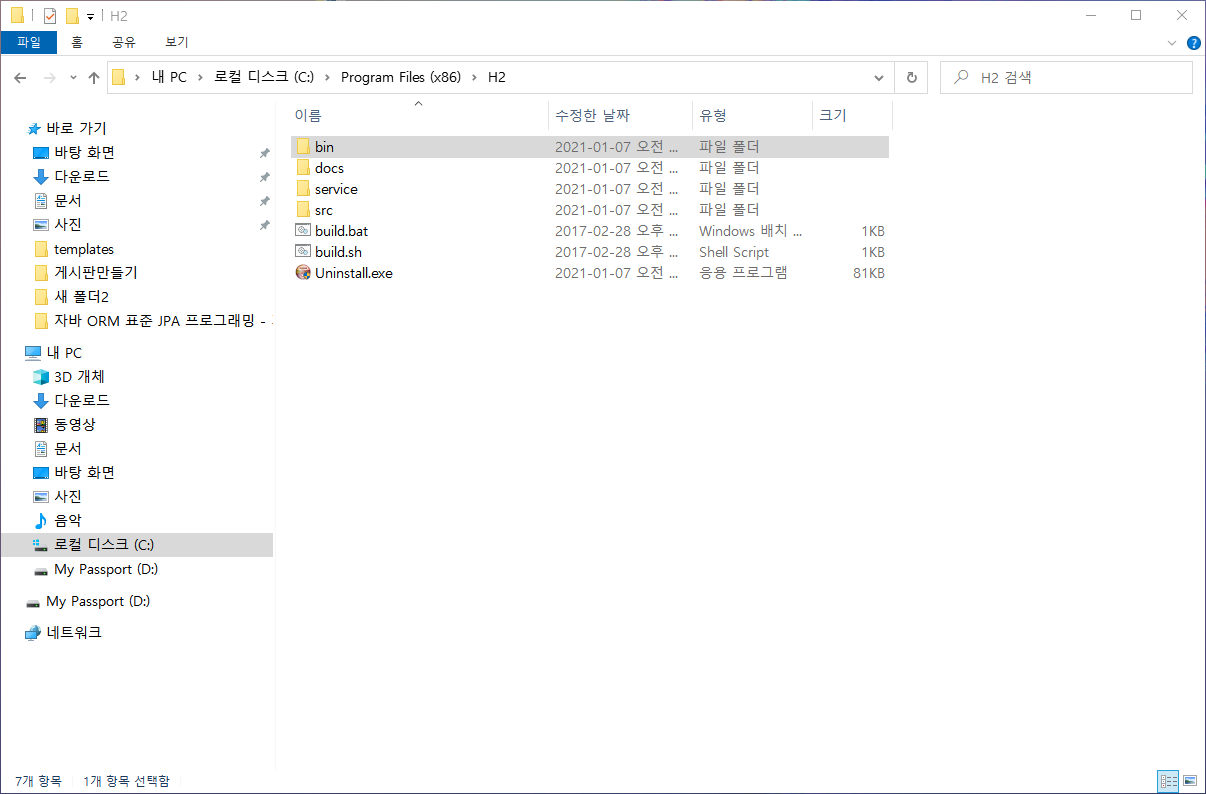
Task: Click the 파일 폴더 type in the docs row
Action: (x=729, y=168)
